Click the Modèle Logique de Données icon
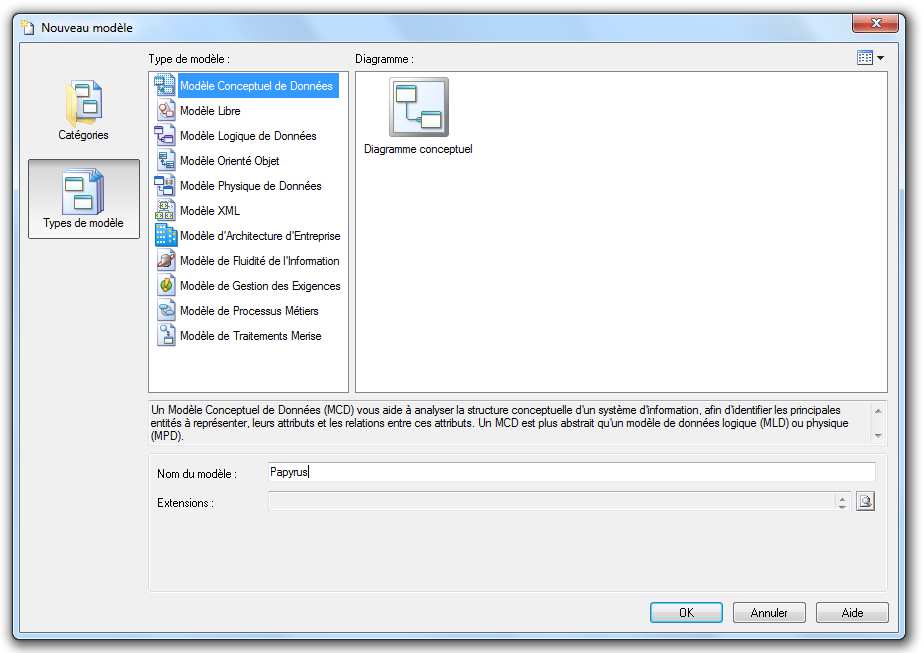The width and height of the screenshot is (924, 653). coord(165,136)
